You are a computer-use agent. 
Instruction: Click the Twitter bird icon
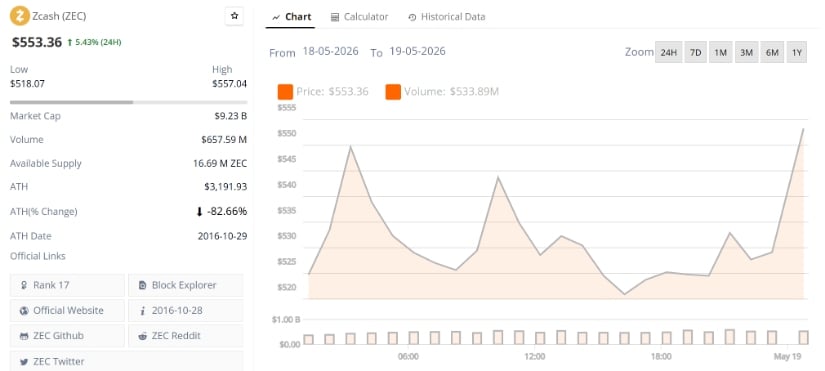tap(24, 362)
